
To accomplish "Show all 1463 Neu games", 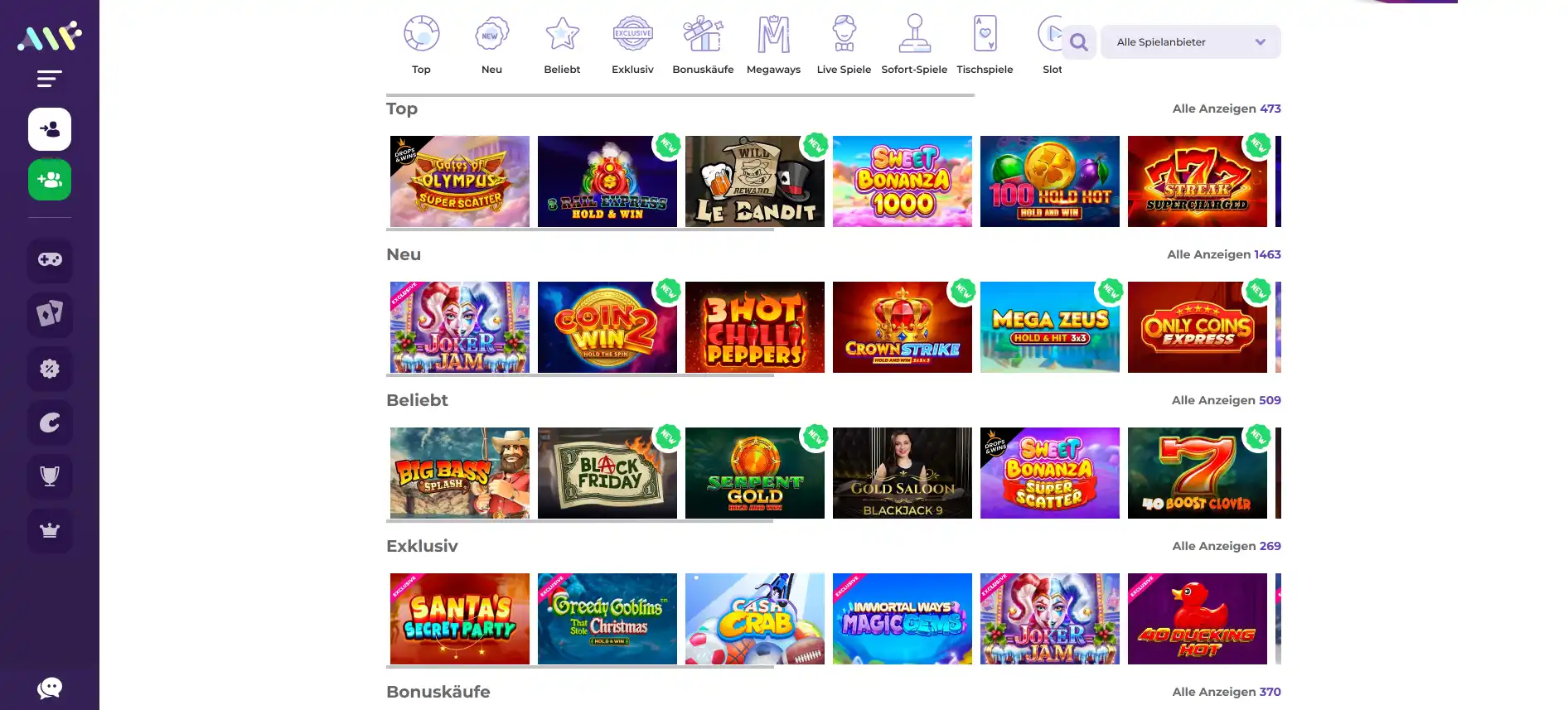I will 1224,254.
